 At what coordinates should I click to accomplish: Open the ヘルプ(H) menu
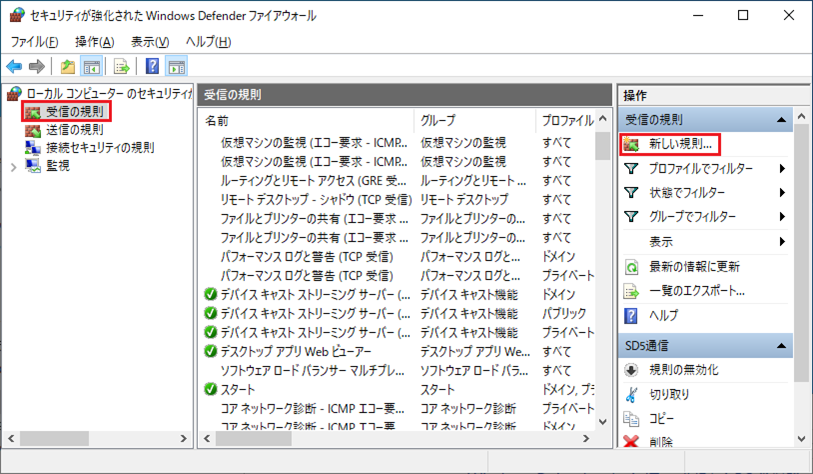click(x=208, y=41)
